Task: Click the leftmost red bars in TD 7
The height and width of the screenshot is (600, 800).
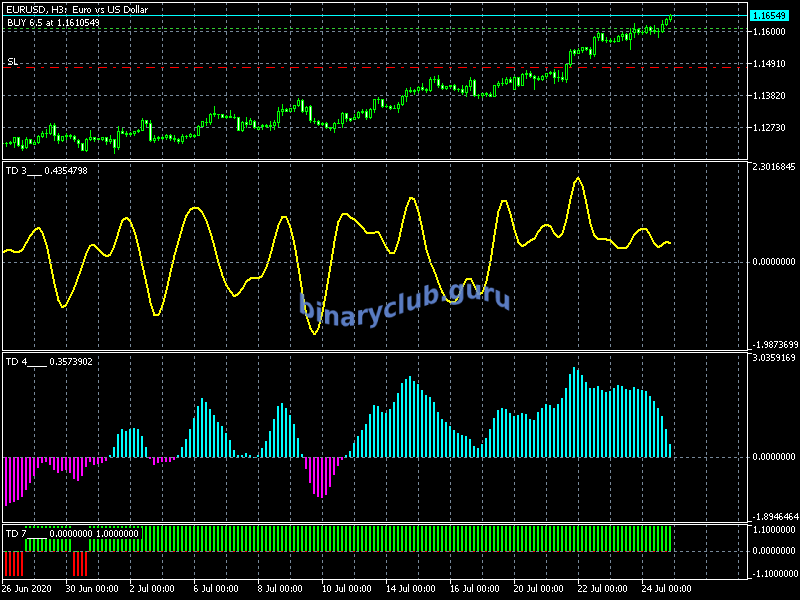Action: 13,564
